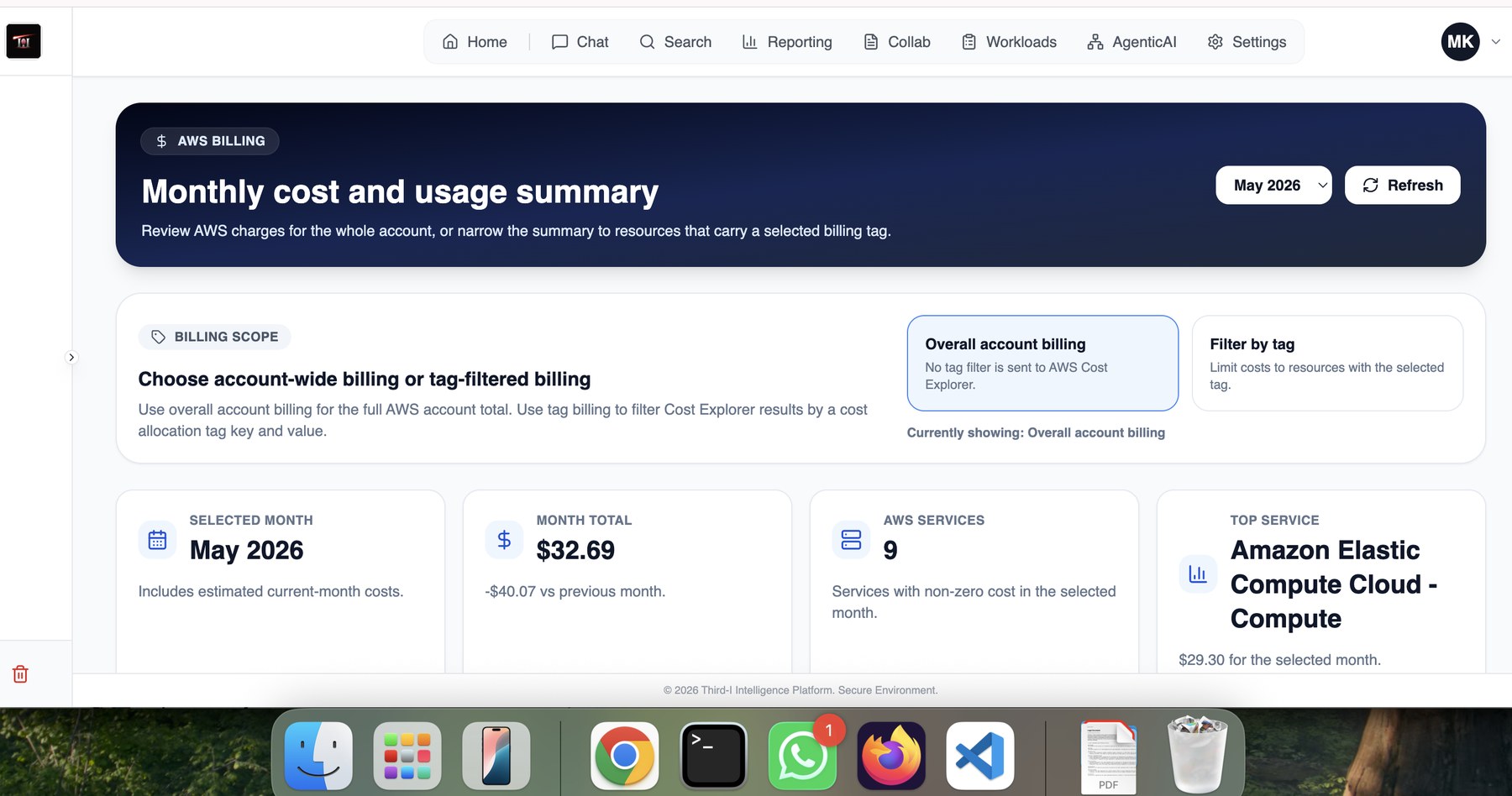This screenshot has height=796, width=1512.
Task: Go to the Search nav item
Action: point(675,42)
